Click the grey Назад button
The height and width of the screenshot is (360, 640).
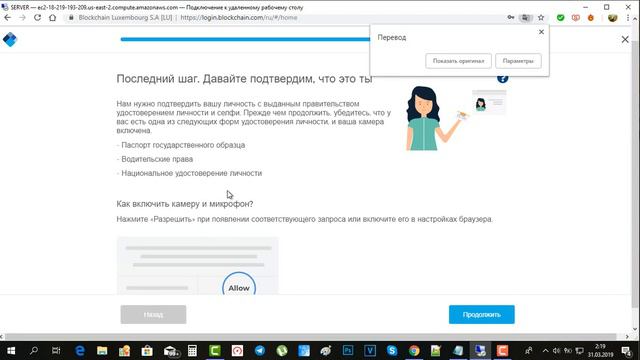click(153, 315)
